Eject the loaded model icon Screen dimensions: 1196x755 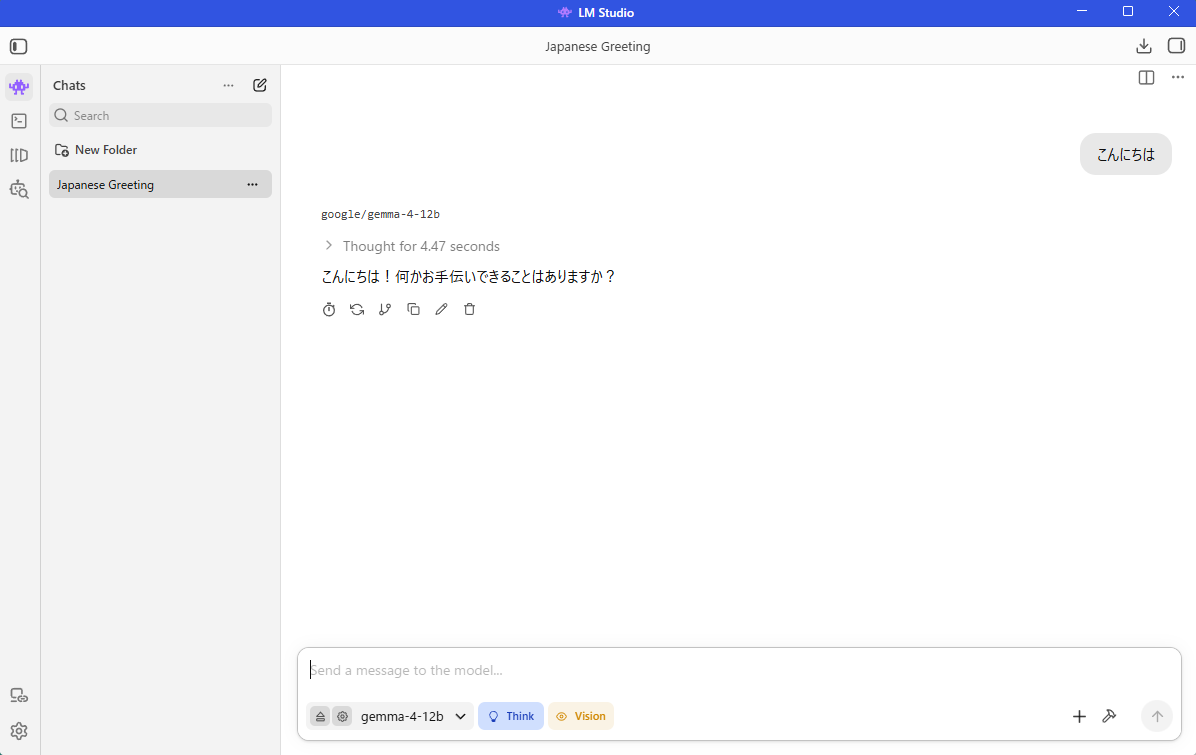coord(320,717)
